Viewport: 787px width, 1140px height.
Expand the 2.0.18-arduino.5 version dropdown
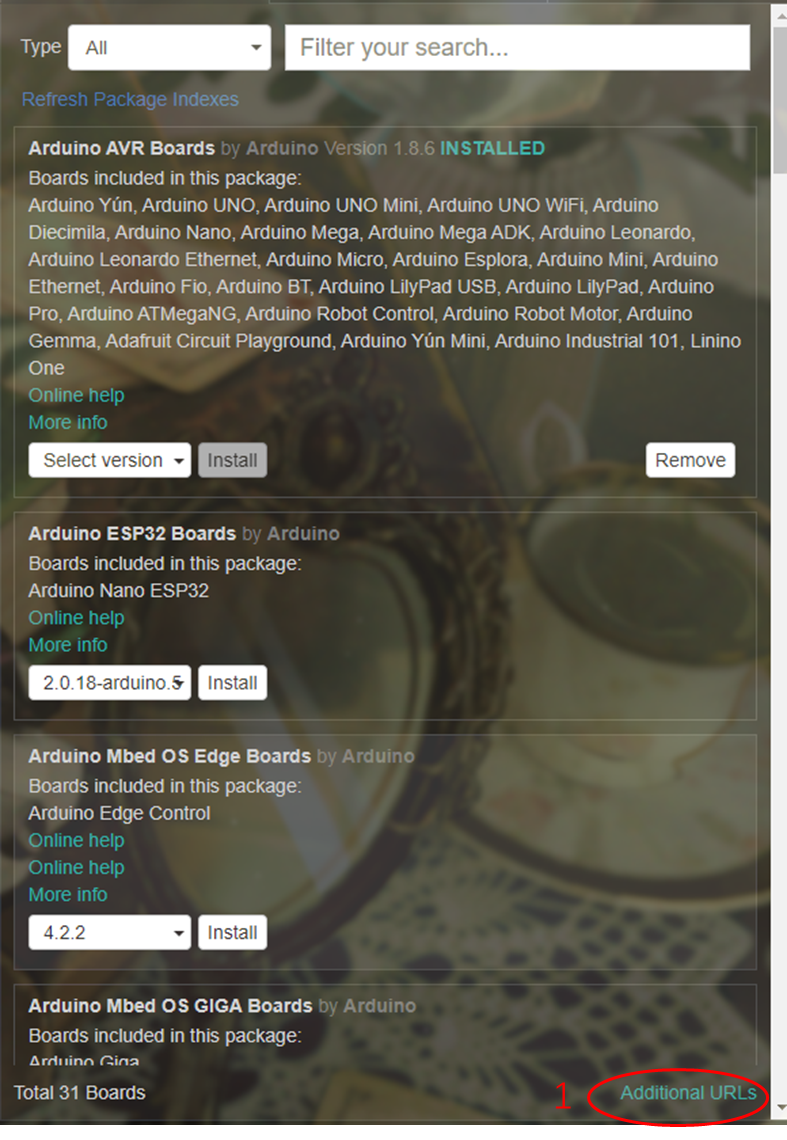tap(110, 683)
